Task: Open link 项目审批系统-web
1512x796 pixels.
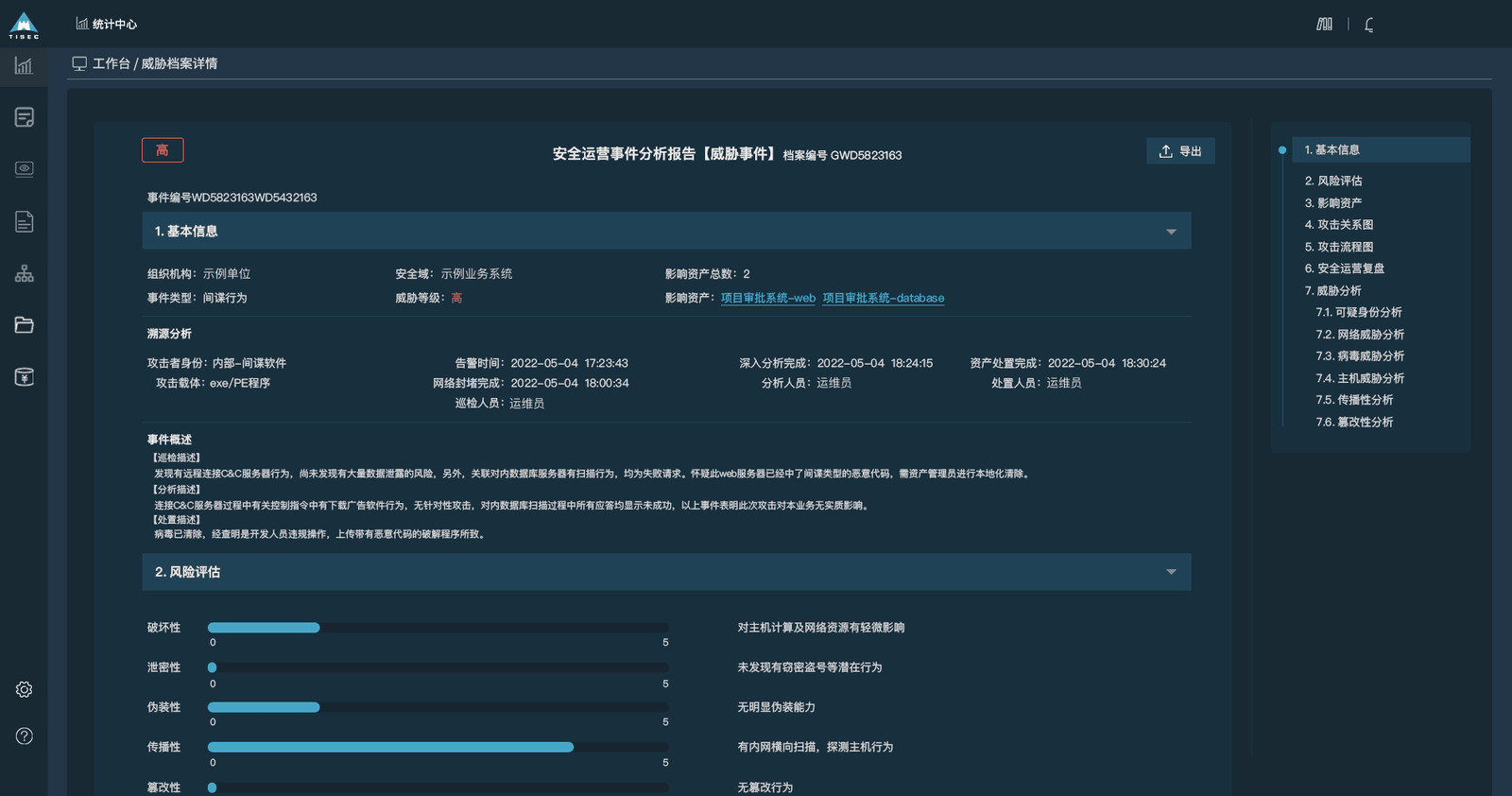Action: (768, 298)
